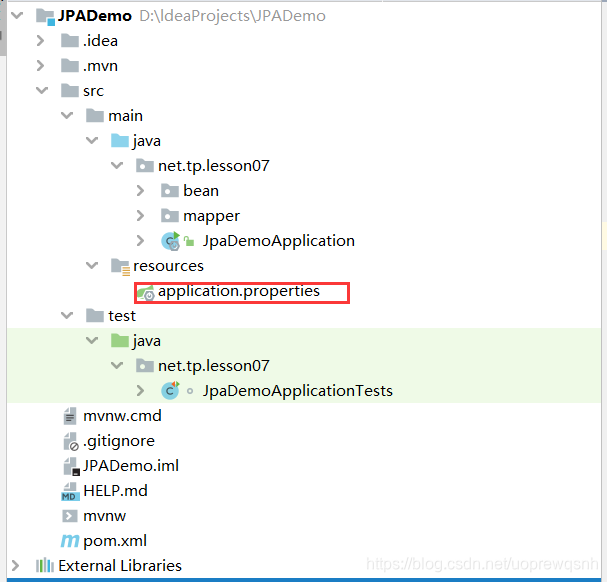
Task: Collapse the java source root under main
Action: tap(92, 141)
